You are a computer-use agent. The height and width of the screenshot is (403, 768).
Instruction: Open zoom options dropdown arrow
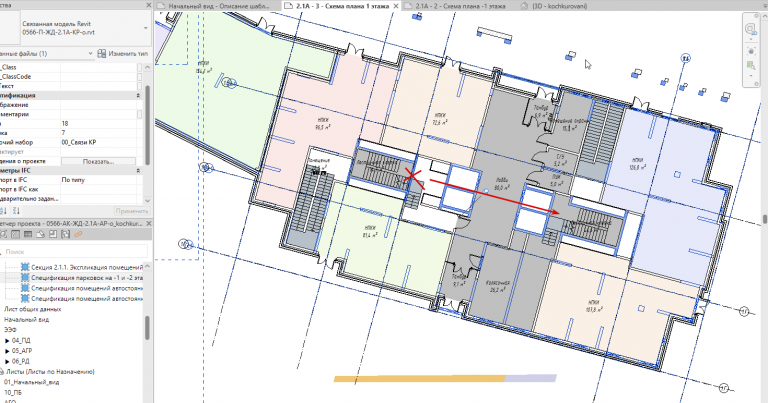pos(751,76)
